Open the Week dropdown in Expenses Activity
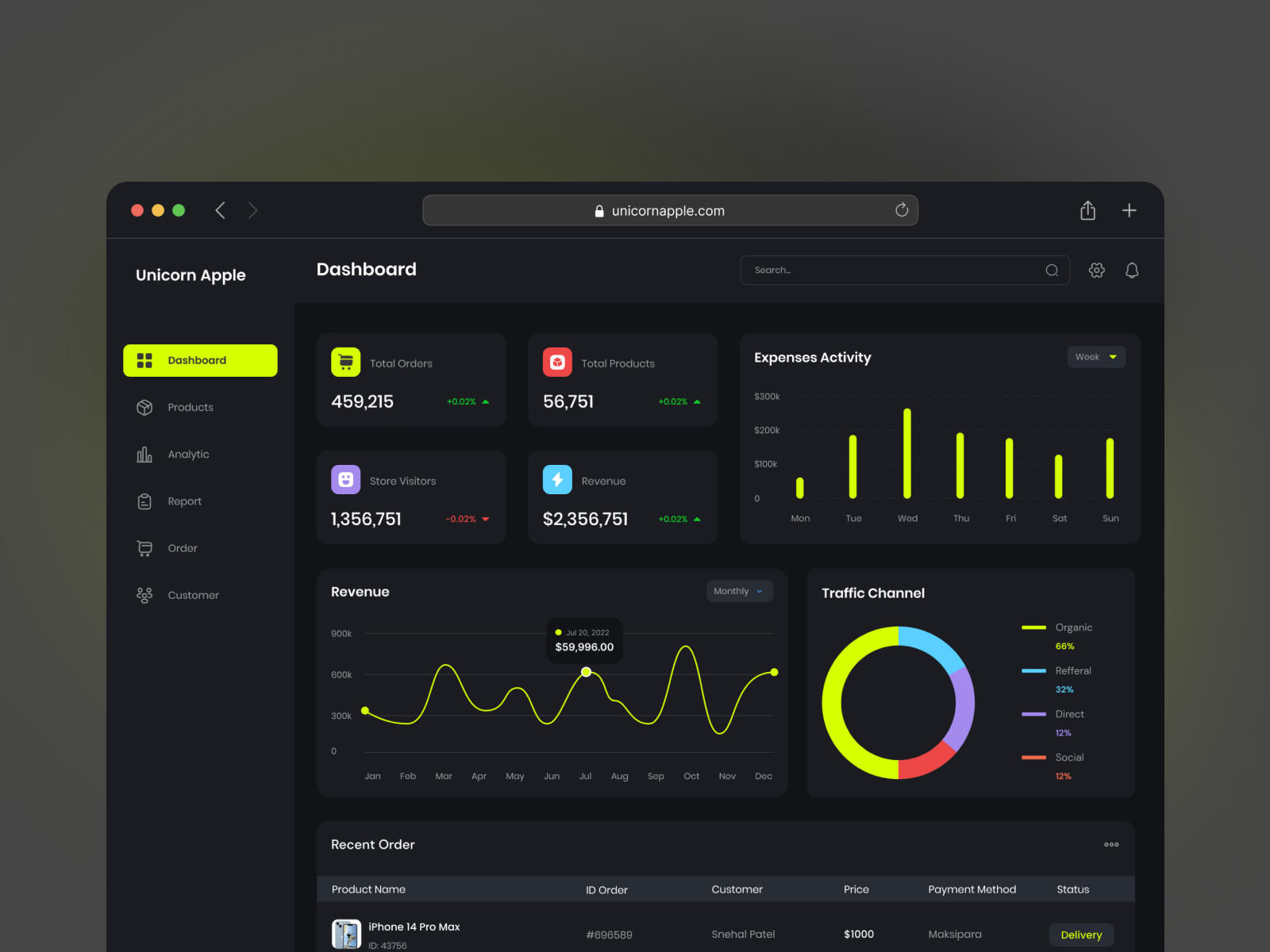This screenshot has width=1270, height=952. pyautogui.click(x=1096, y=356)
